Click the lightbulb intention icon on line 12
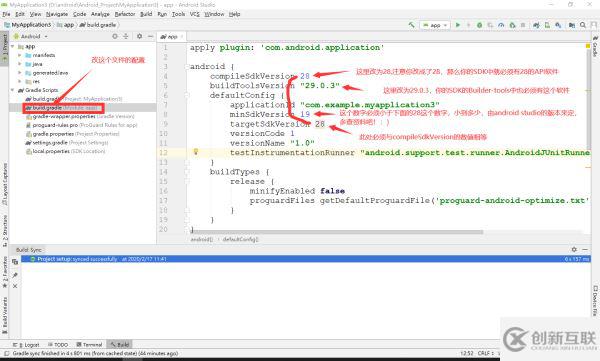Viewport: 600px width, 361px height. pyautogui.click(x=196, y=152)
